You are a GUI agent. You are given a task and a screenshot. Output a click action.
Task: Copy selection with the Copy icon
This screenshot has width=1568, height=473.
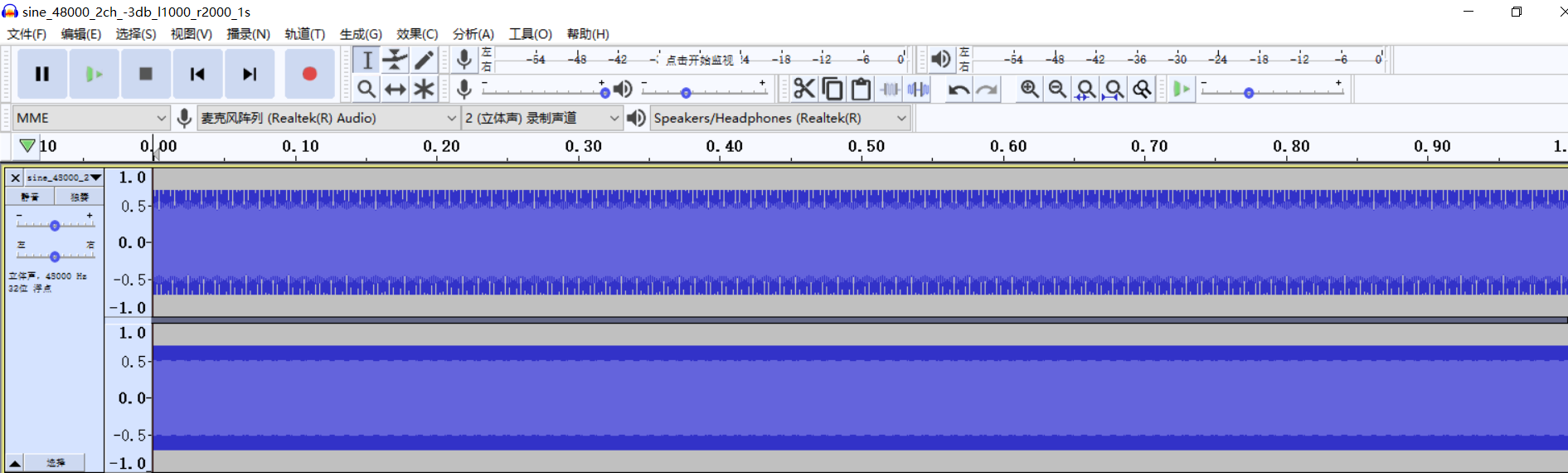point(833,89)
